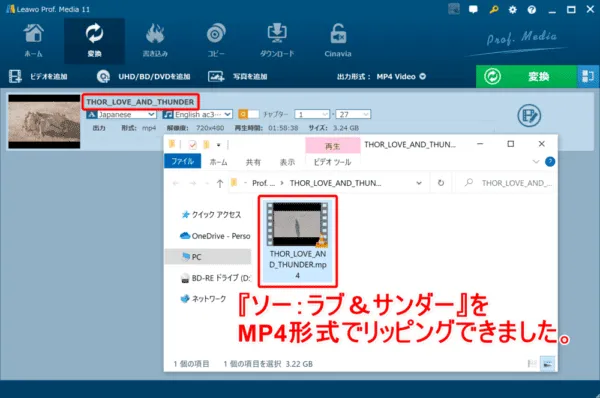Click the THOR_LOVE_AND_THUNDER title name
Image resolution: width=600 pixels, height=398 pixels.
[x=140, y=102]
